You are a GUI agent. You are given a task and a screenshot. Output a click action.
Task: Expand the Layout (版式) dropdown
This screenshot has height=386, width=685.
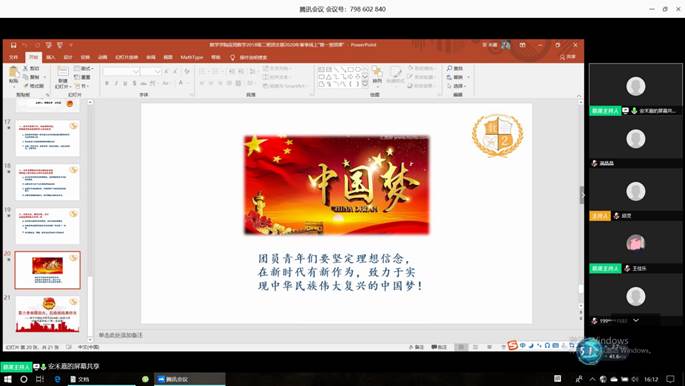(84, 69)
